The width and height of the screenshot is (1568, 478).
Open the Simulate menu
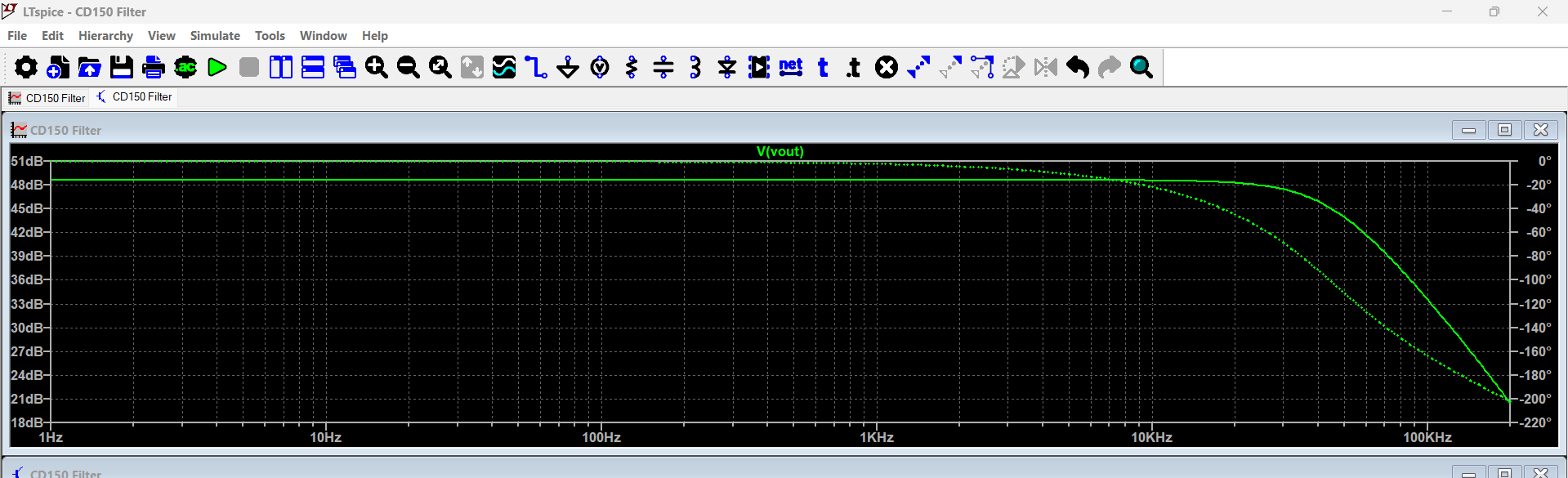pyautogui.click(x=215, y=36)
